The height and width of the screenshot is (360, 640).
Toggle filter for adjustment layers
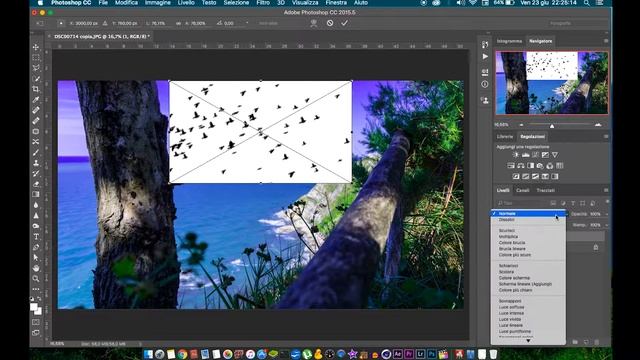click(563, 203)
